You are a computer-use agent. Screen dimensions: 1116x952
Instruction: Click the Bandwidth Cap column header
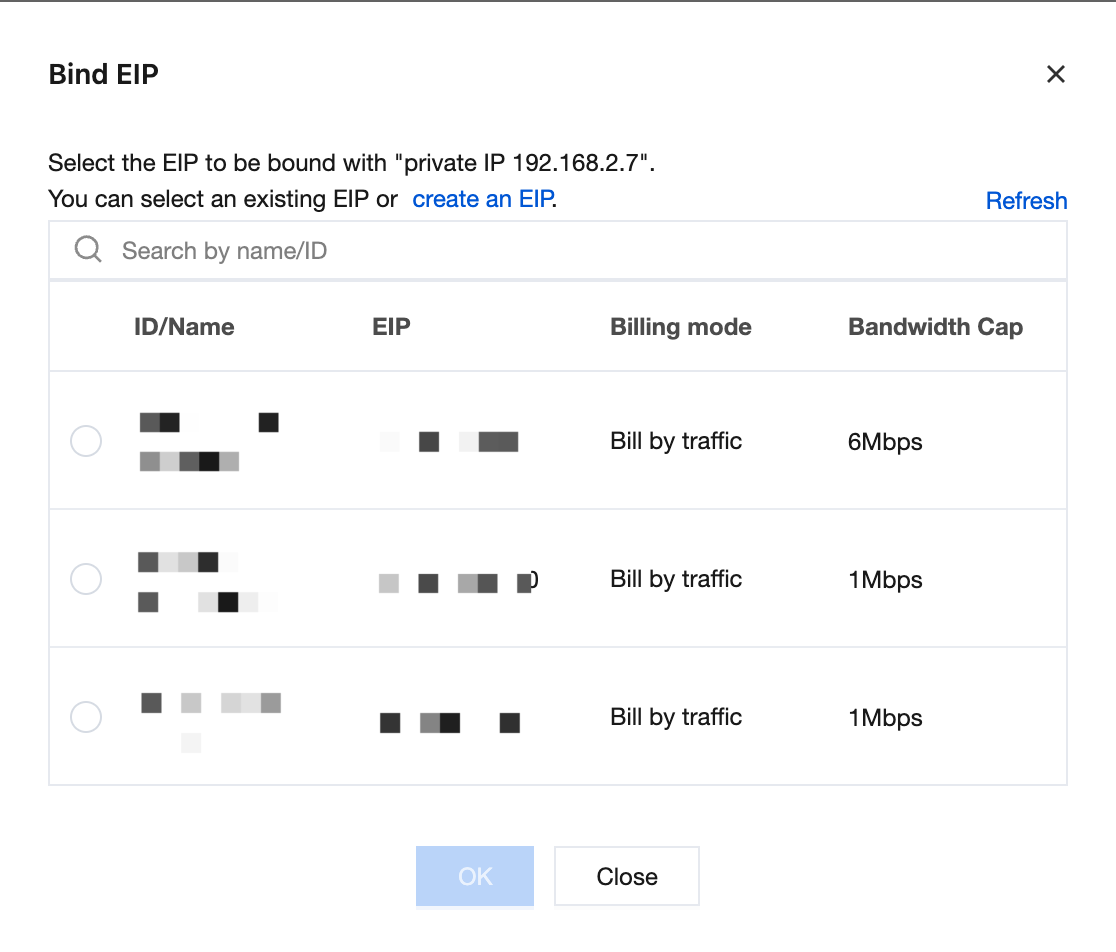tap(935, 327)
